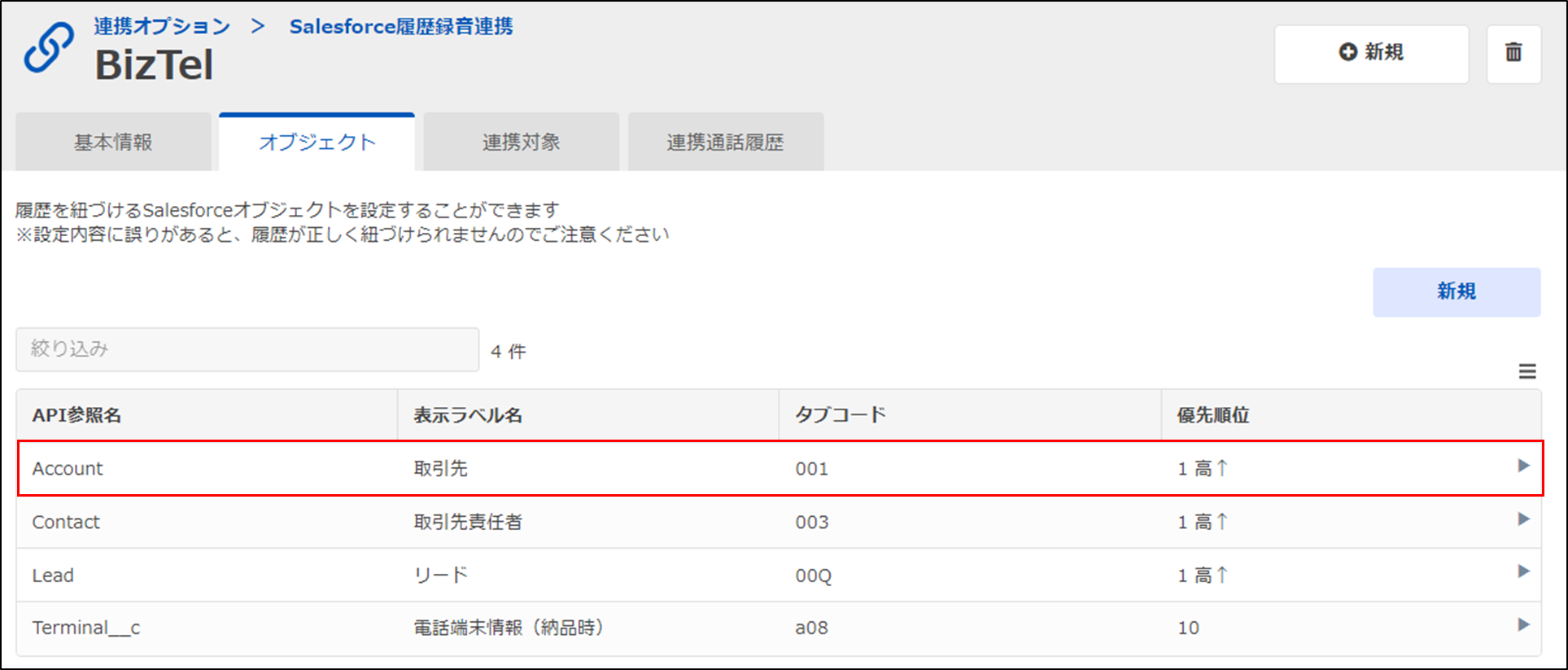1568x670 pixels.
Task: Sort by タブコード column header
Action: [x=841, y=415]
